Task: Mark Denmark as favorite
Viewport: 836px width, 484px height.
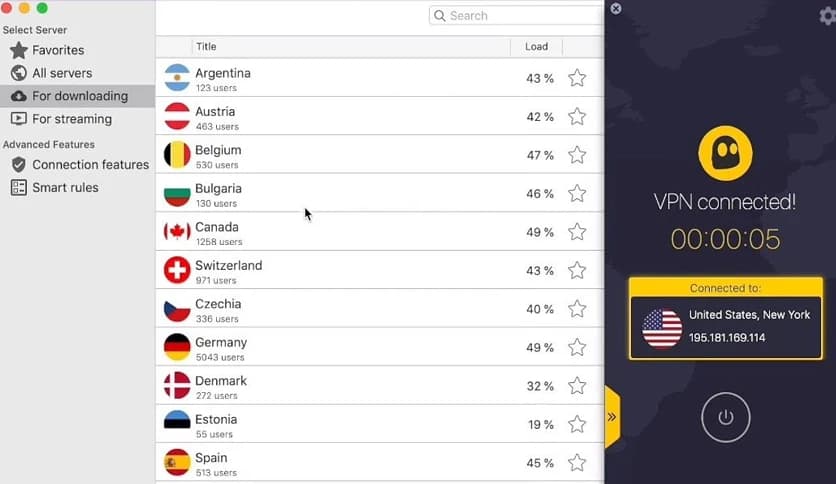Action: (577, 386)
